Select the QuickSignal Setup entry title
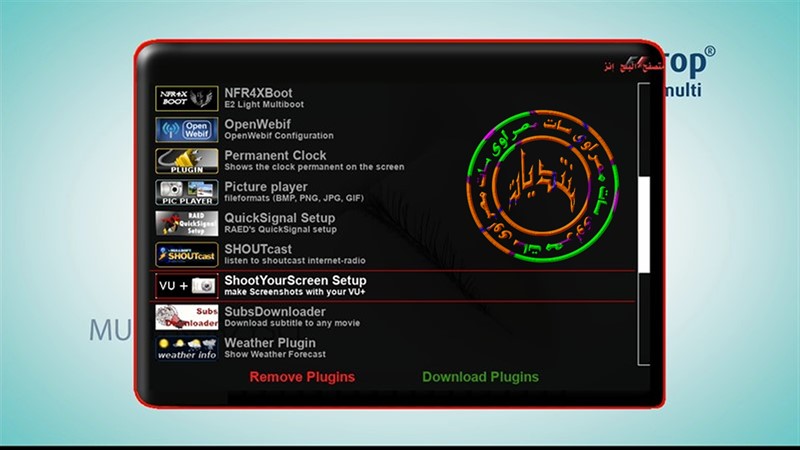 [x=280, y=218]
